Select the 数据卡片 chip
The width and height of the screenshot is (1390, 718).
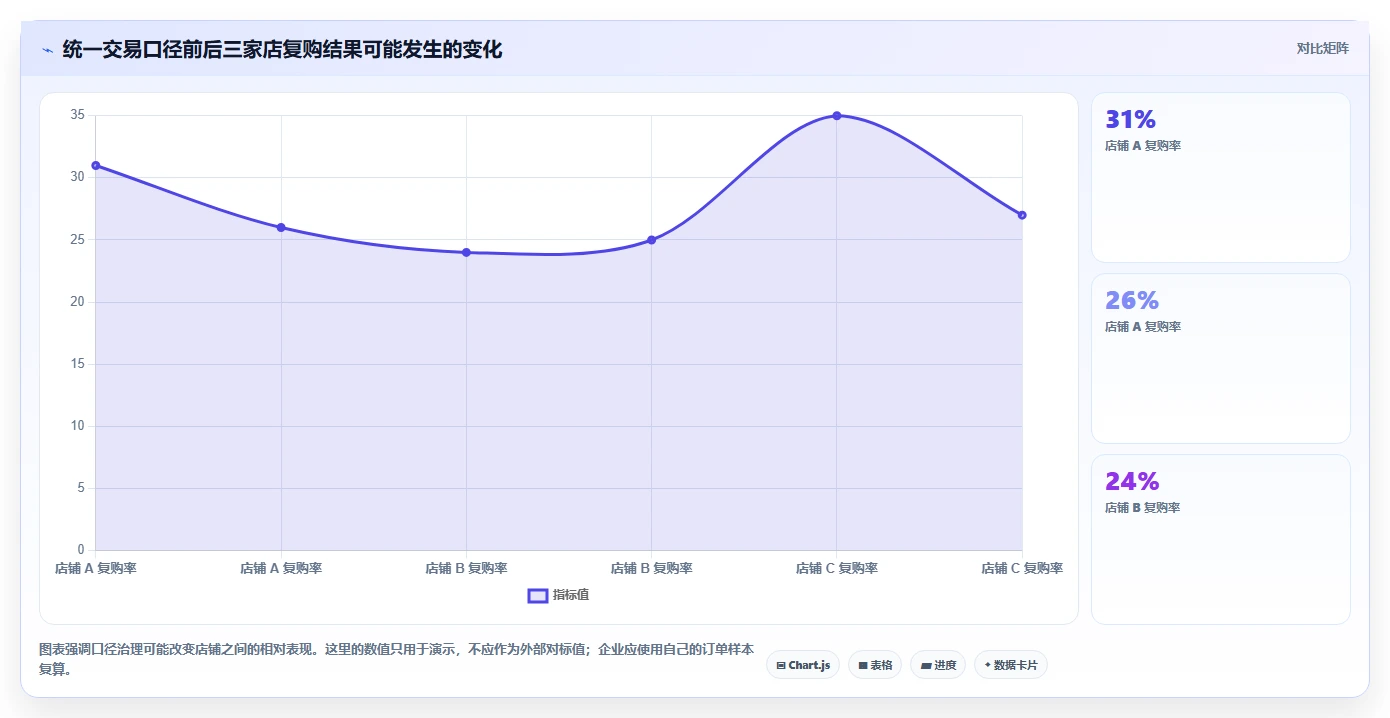1011,665
